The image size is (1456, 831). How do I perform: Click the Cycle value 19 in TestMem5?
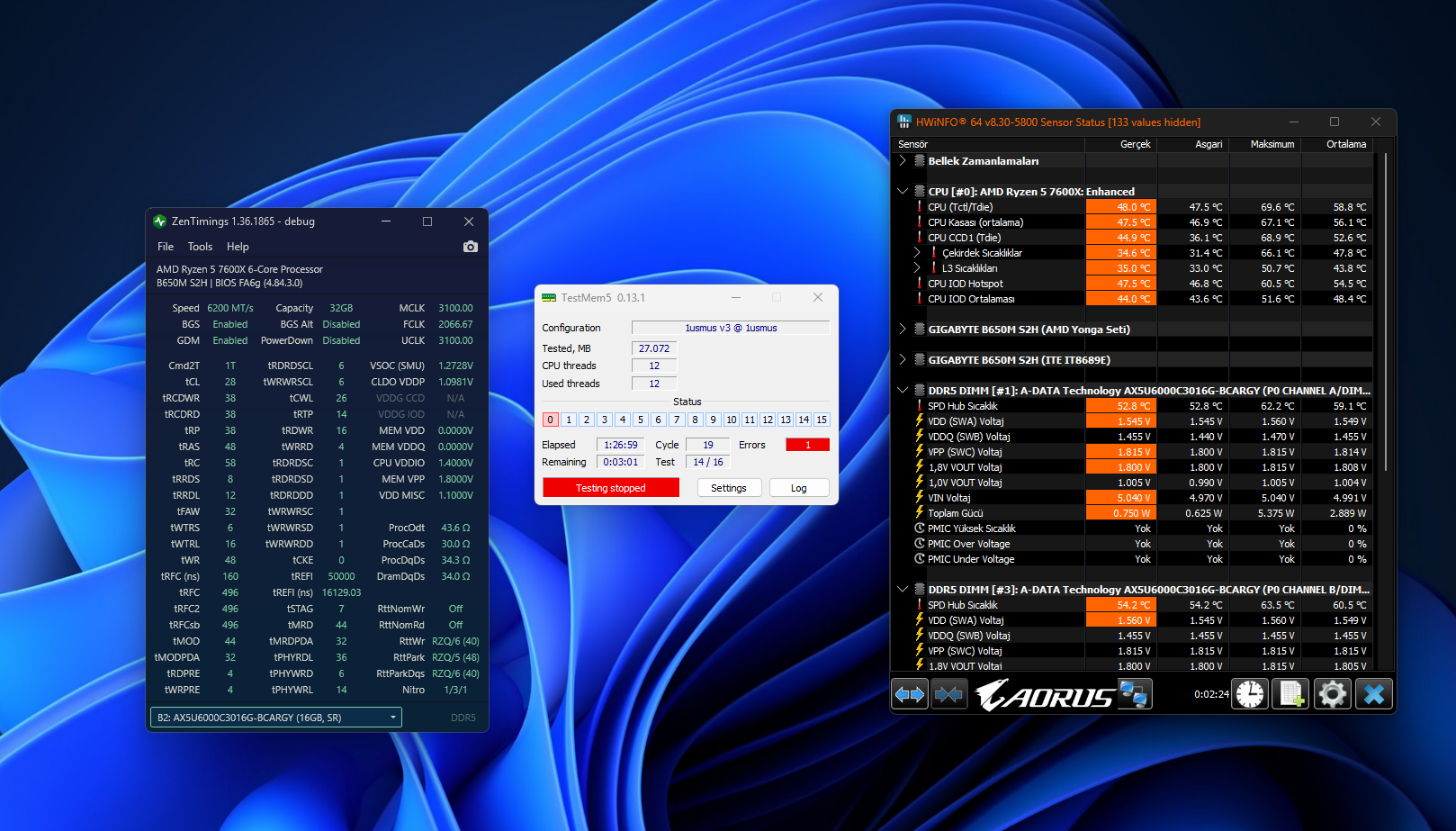[x=708, y=445]
